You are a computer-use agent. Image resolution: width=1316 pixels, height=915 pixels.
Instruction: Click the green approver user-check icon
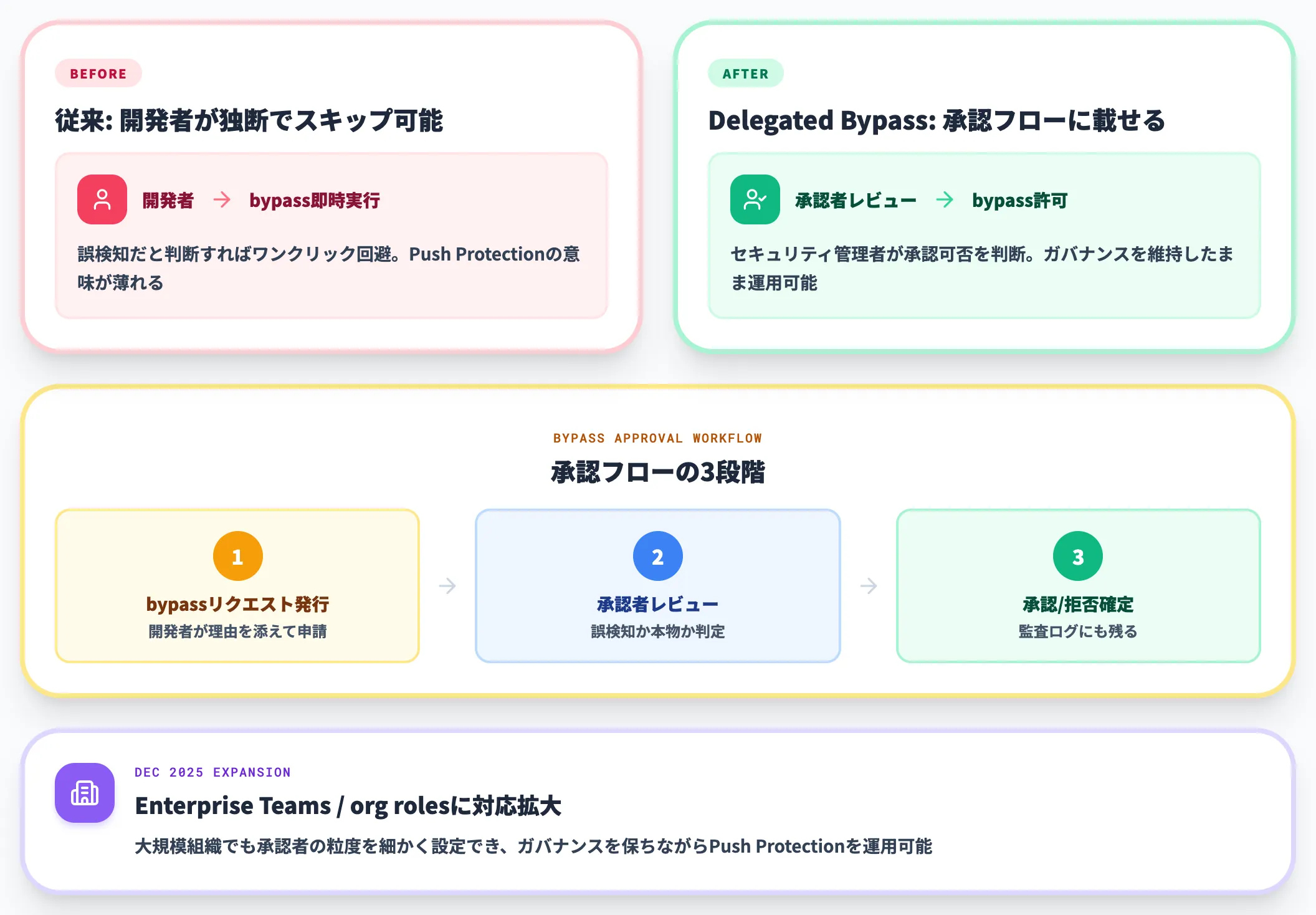coord(755,199)
